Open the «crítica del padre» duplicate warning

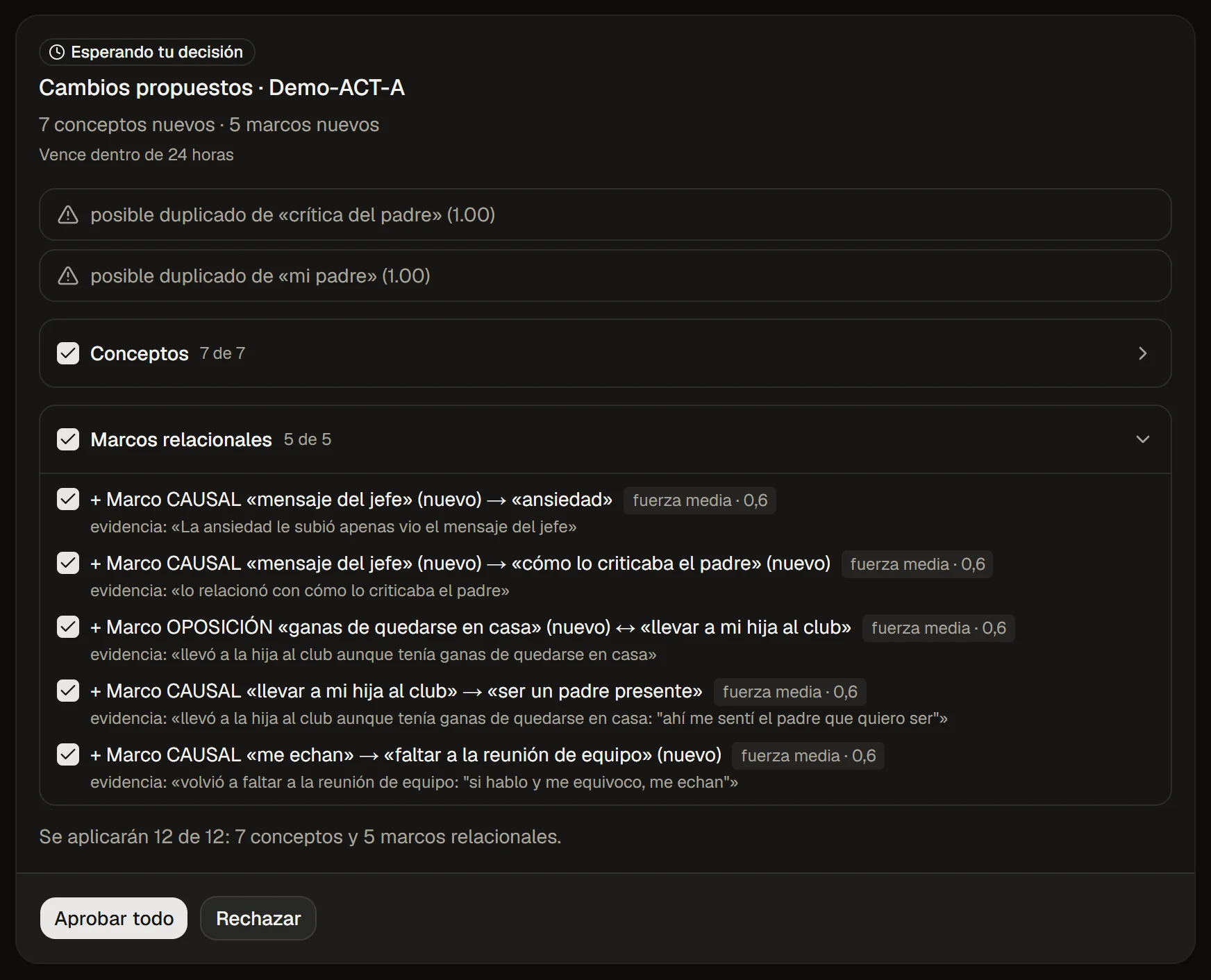[605, 215]
